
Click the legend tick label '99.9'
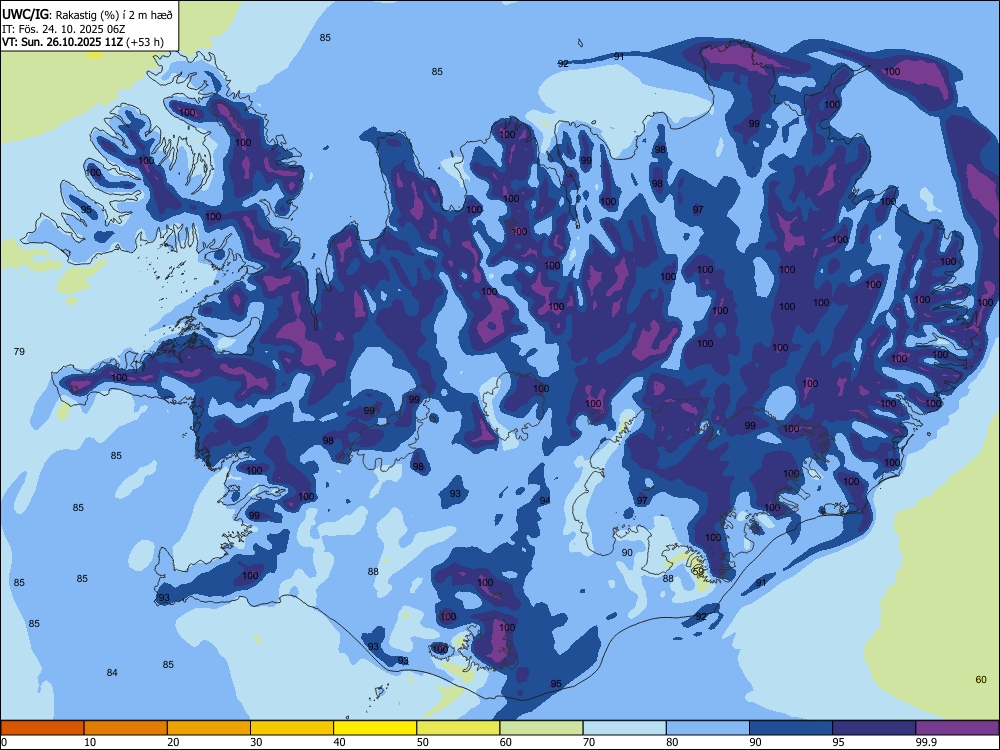(926, 742)
